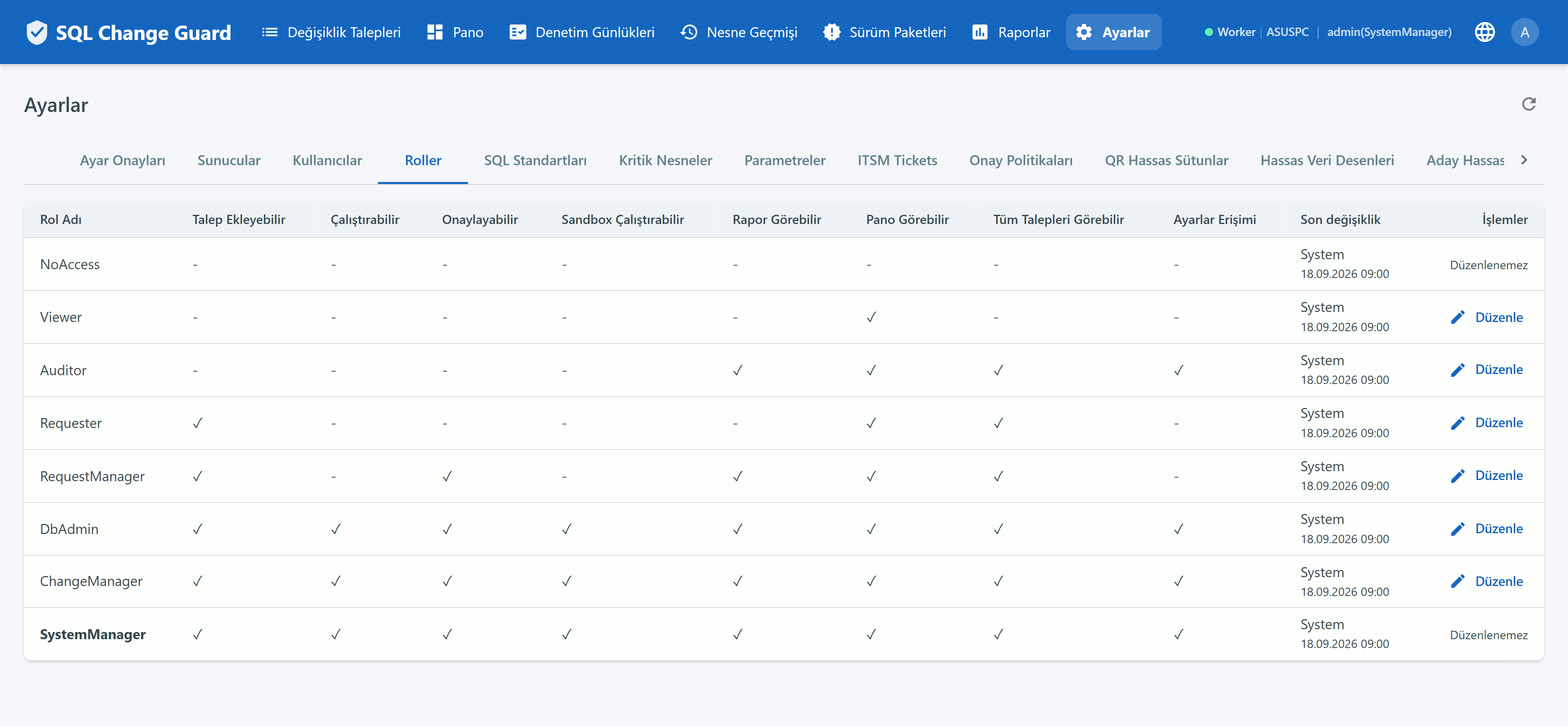The height and width of the screenshot is (726, 1568).
Task: Switch to the Ayar Onayları tab
Action: click(123, 160)
